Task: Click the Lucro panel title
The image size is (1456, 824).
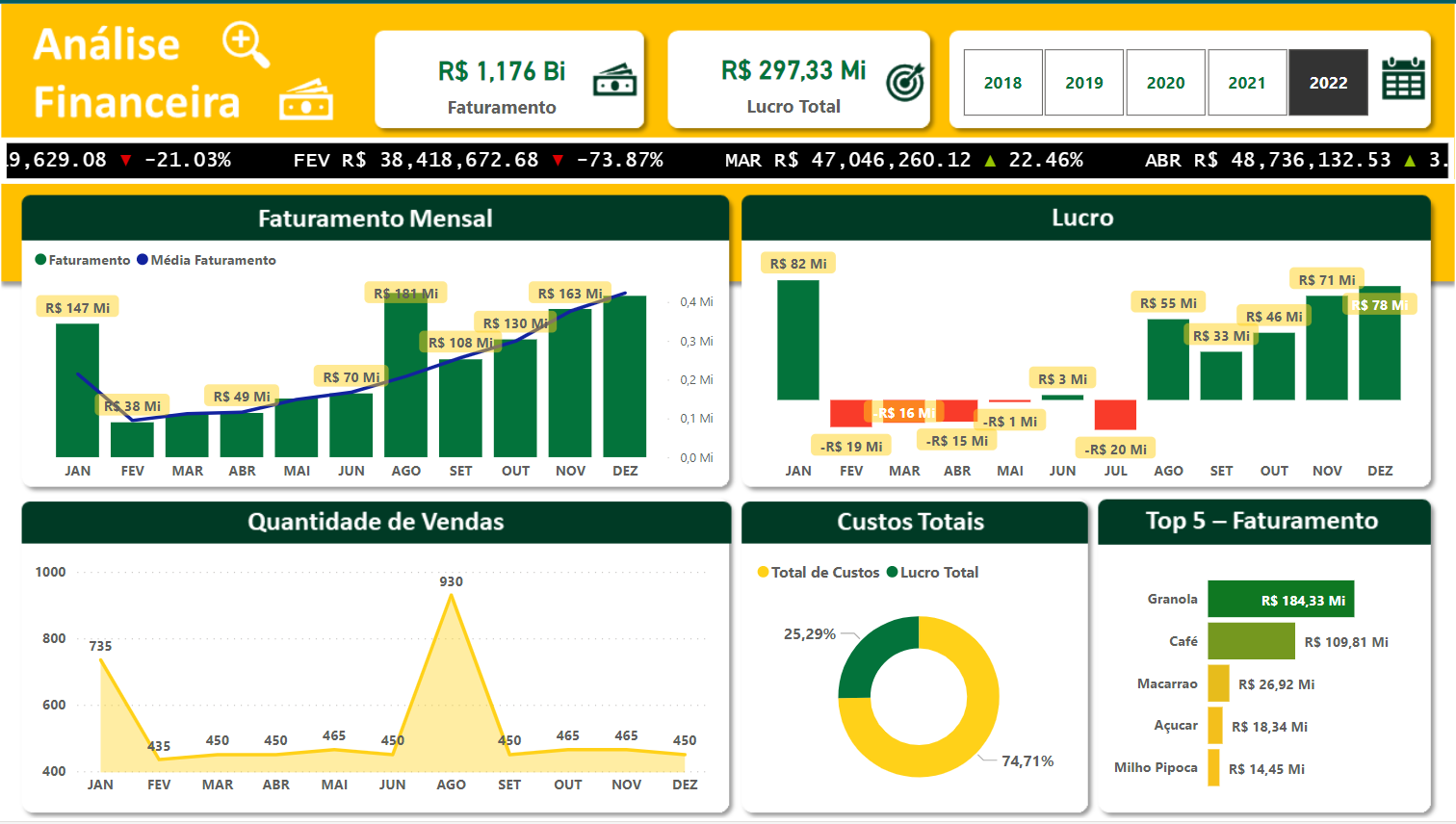Action: tap(1082, 218)
